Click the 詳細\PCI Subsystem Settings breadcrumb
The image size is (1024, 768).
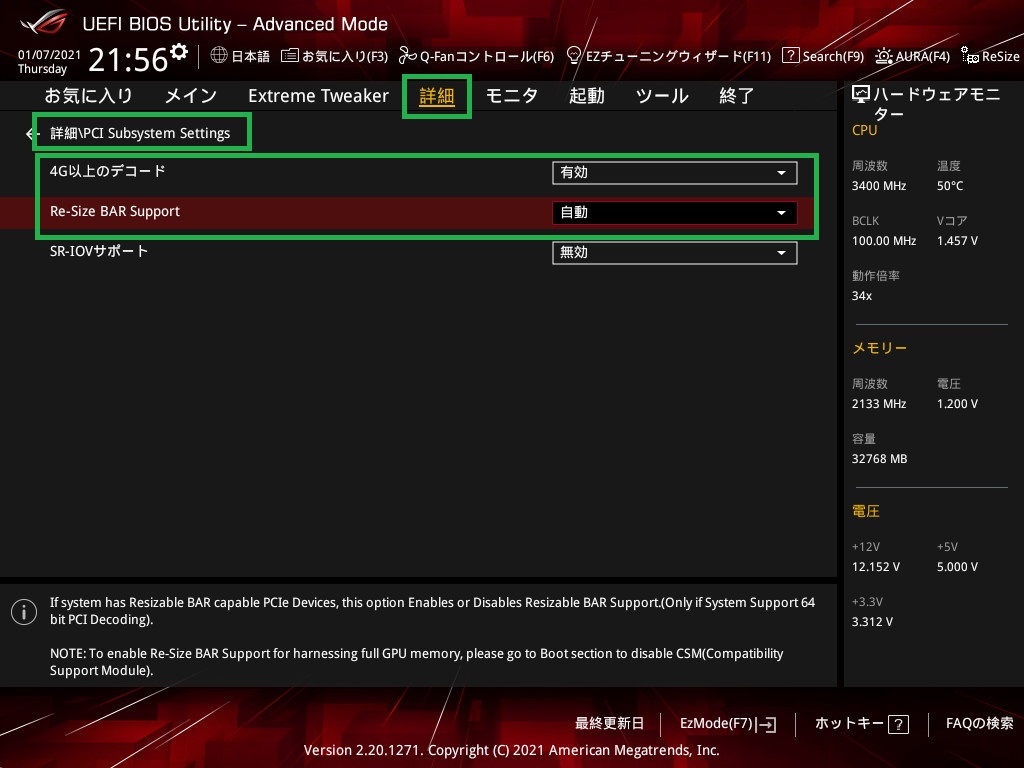(140, 133)
